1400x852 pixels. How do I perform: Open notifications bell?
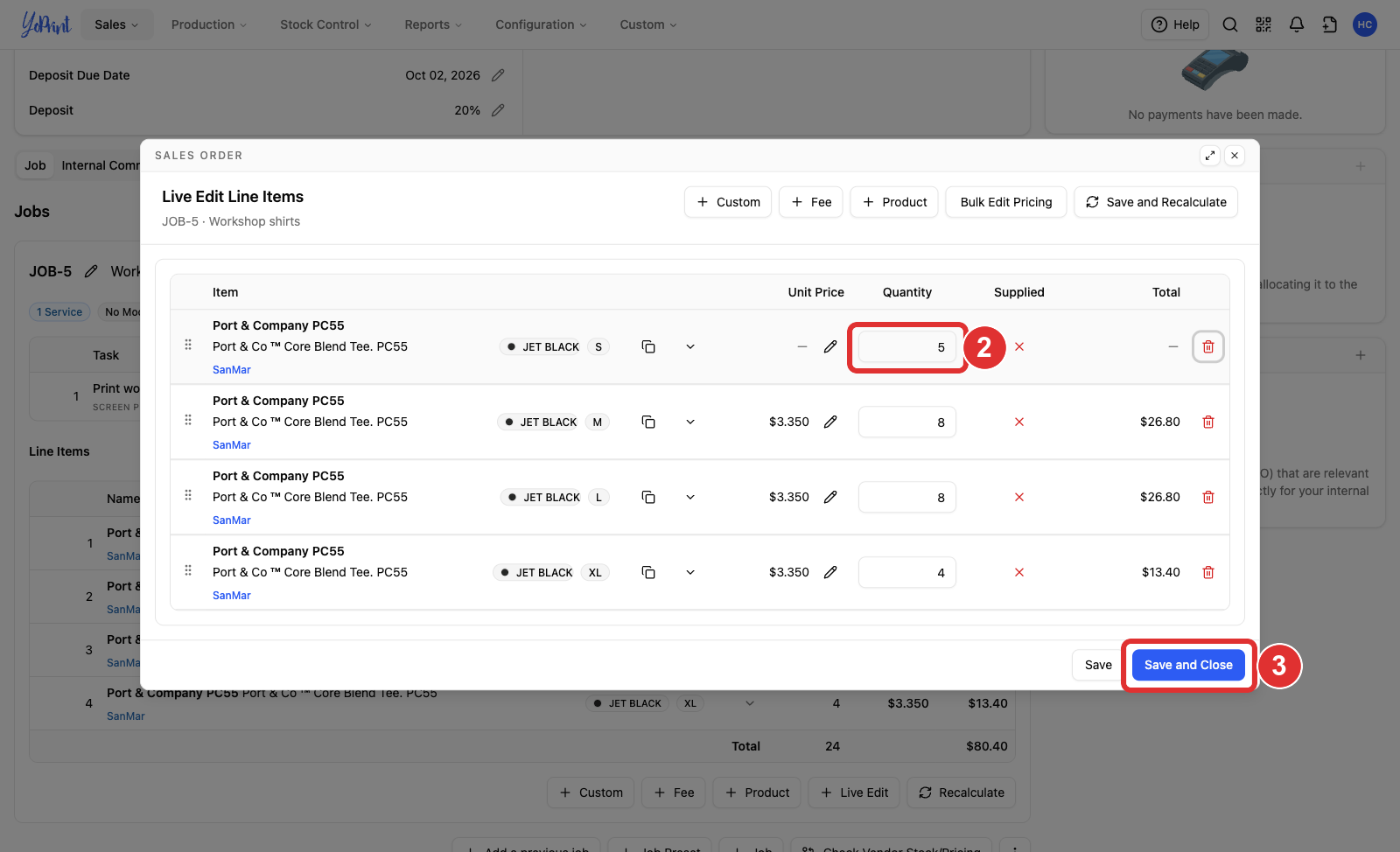[1297, 24]
